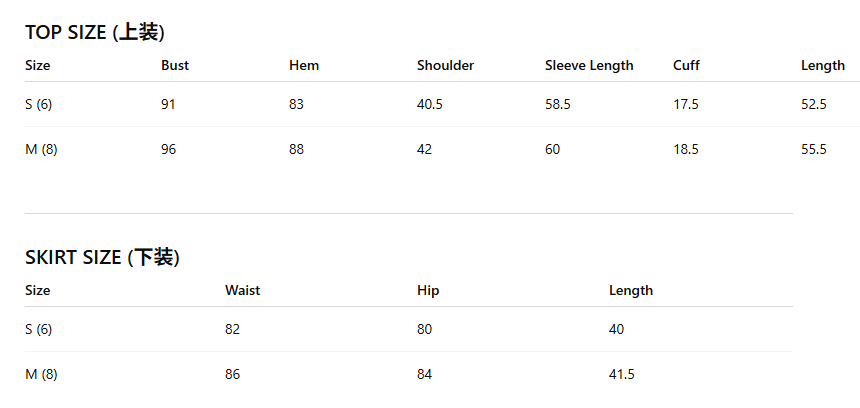Screen dimensions: 860x408
Task: Click the Sleeve Length column header
Action: (589, 65)
